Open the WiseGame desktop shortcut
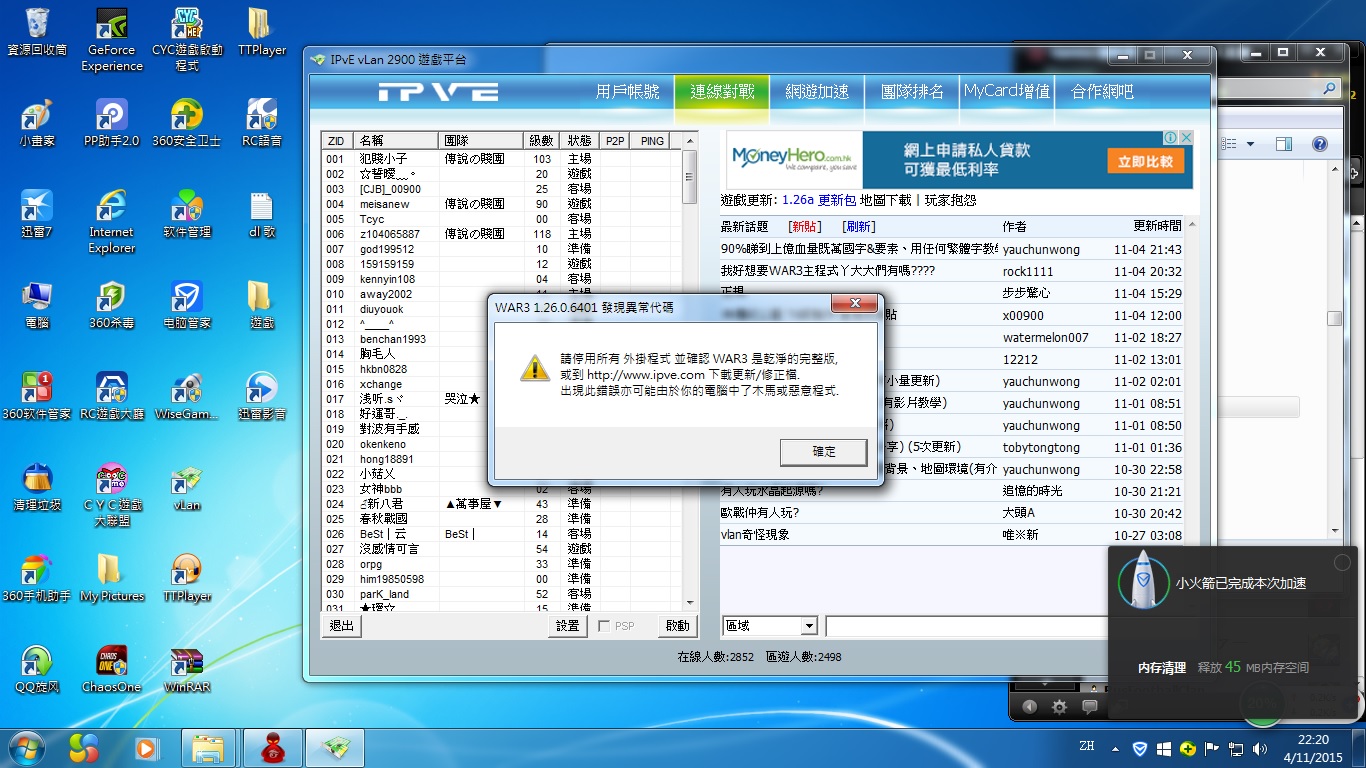The width and height of the screenshot is (1366, 768). click(186, 390)
